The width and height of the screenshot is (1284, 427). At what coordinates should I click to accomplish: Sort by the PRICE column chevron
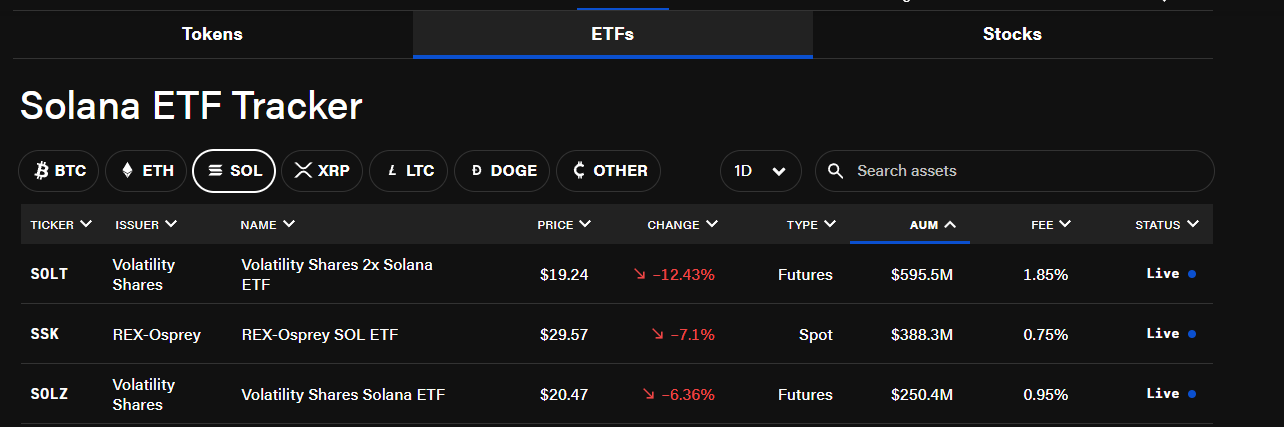[585, 224]
